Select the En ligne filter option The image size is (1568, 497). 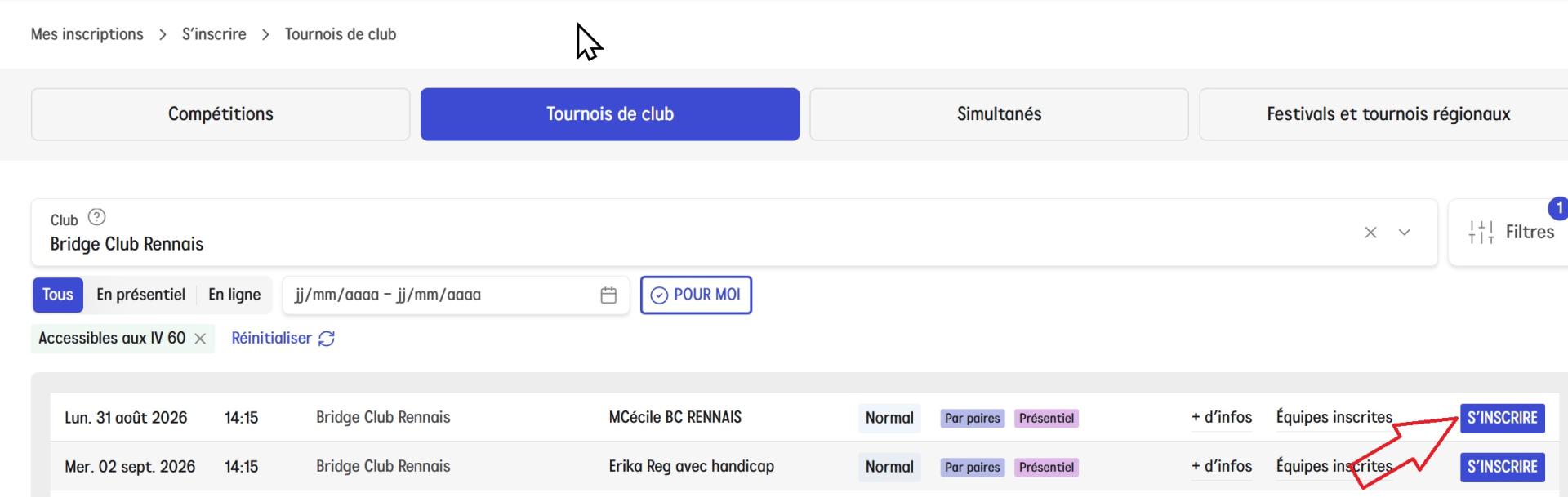click(x=234, y=295)
